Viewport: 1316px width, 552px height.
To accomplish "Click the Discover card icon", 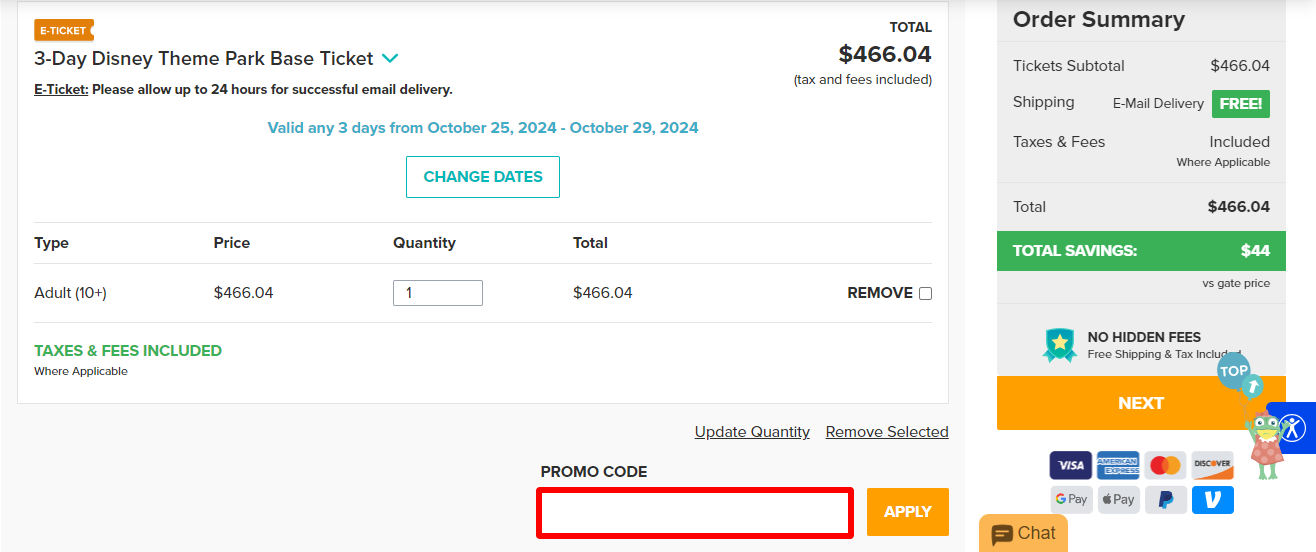I will pos(1212,465).
